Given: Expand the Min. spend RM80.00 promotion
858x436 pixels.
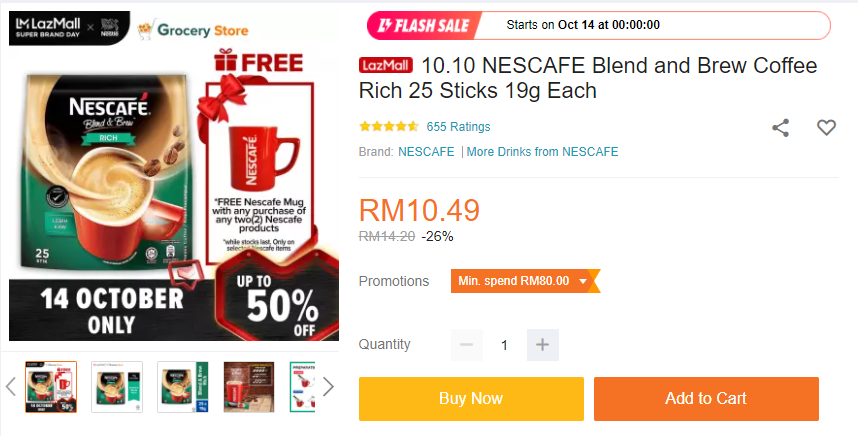Looking at the screenshot, I should click(525, 281).
